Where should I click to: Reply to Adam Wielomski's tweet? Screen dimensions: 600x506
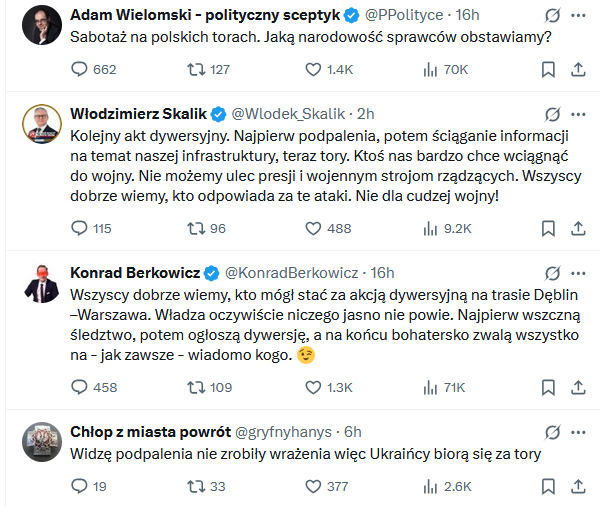click(82, 69)
